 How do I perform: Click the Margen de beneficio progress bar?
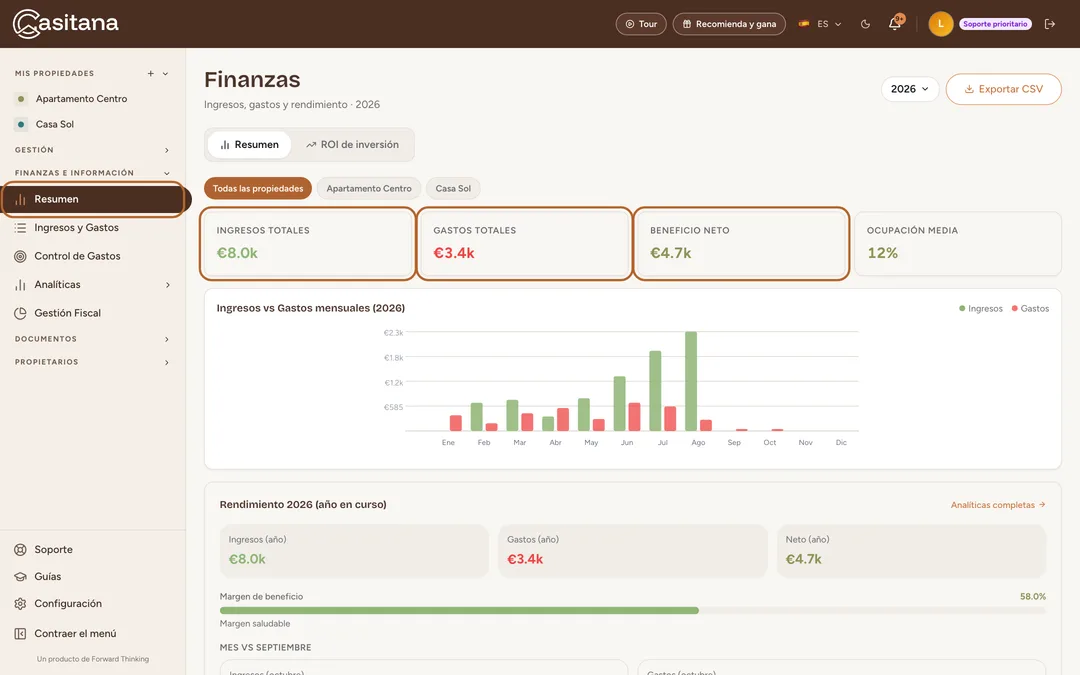pyautogui.click(x=632, y=610)
